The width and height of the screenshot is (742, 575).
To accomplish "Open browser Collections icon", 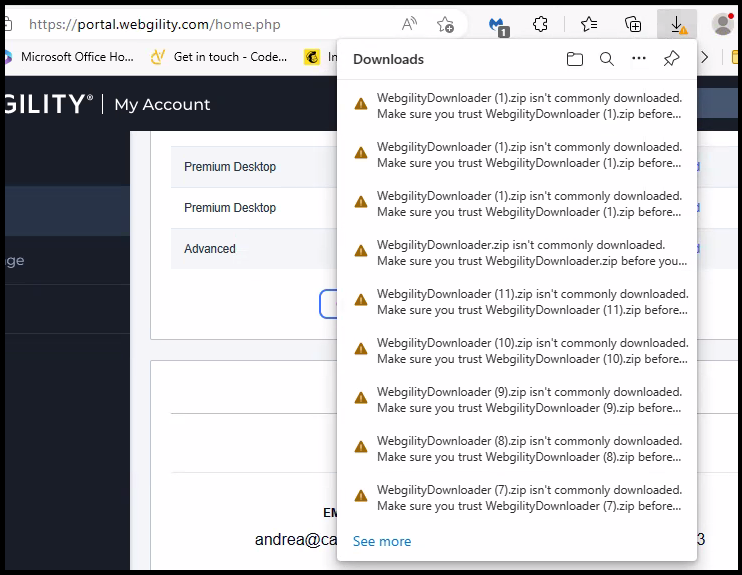I will 633,24.
